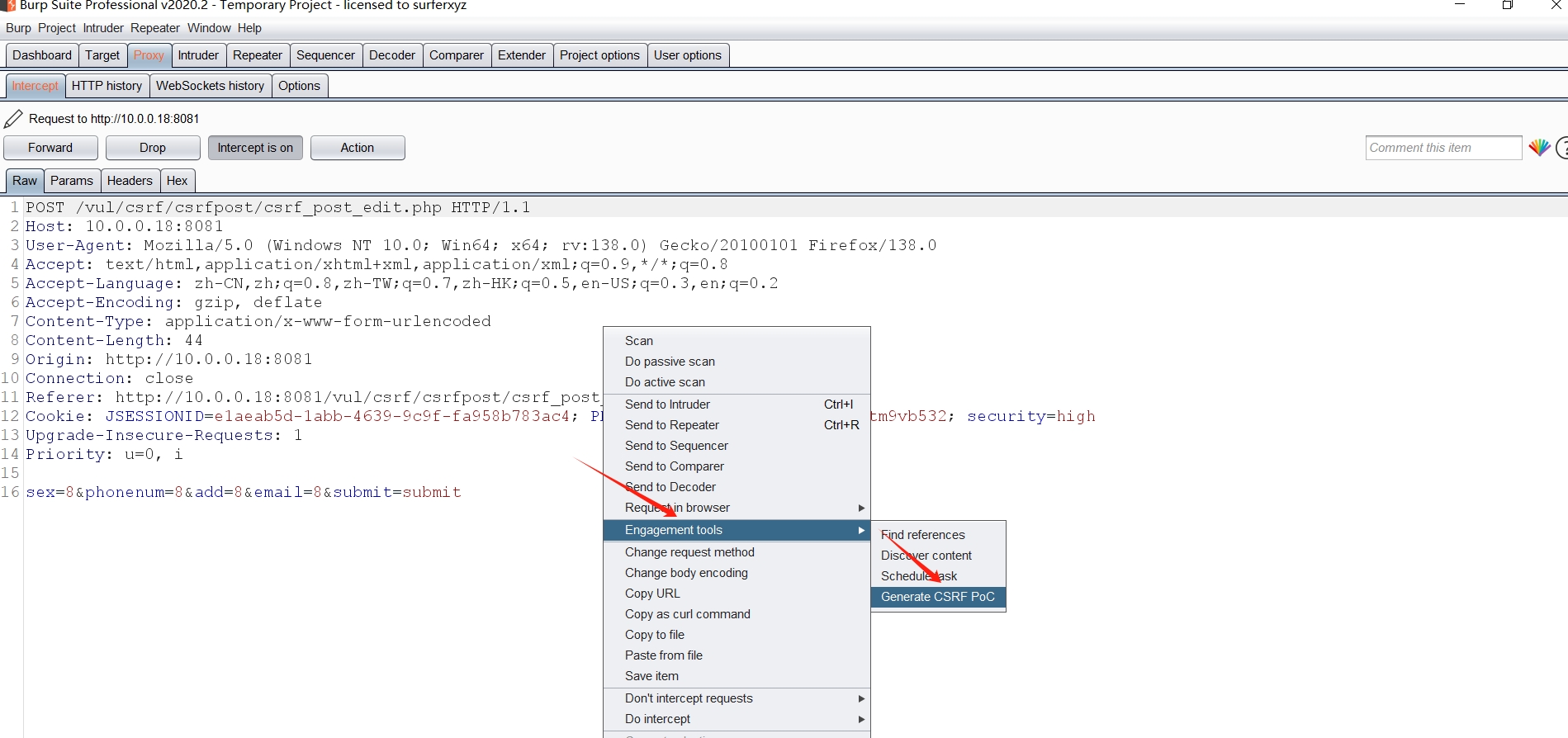Open the Help menu

click(249, 28)
